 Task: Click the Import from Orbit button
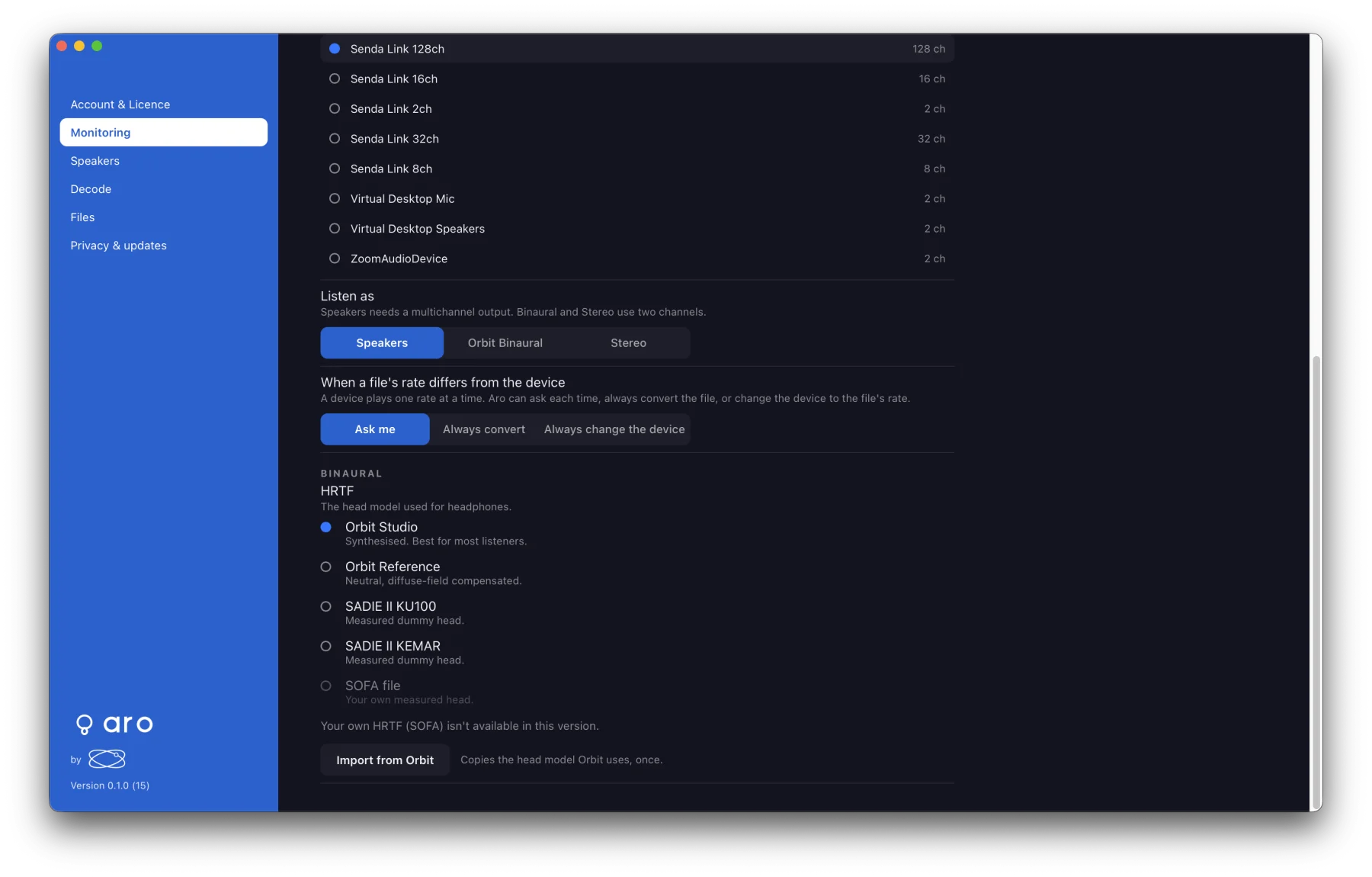pyautogui.click(x=385, y=760)
